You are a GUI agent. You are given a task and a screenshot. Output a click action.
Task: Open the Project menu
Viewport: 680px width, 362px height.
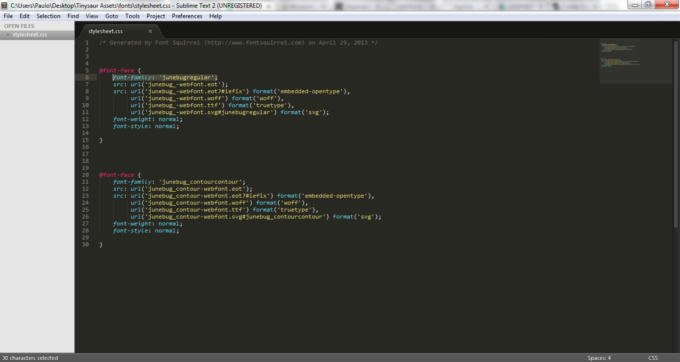[156, 16]
